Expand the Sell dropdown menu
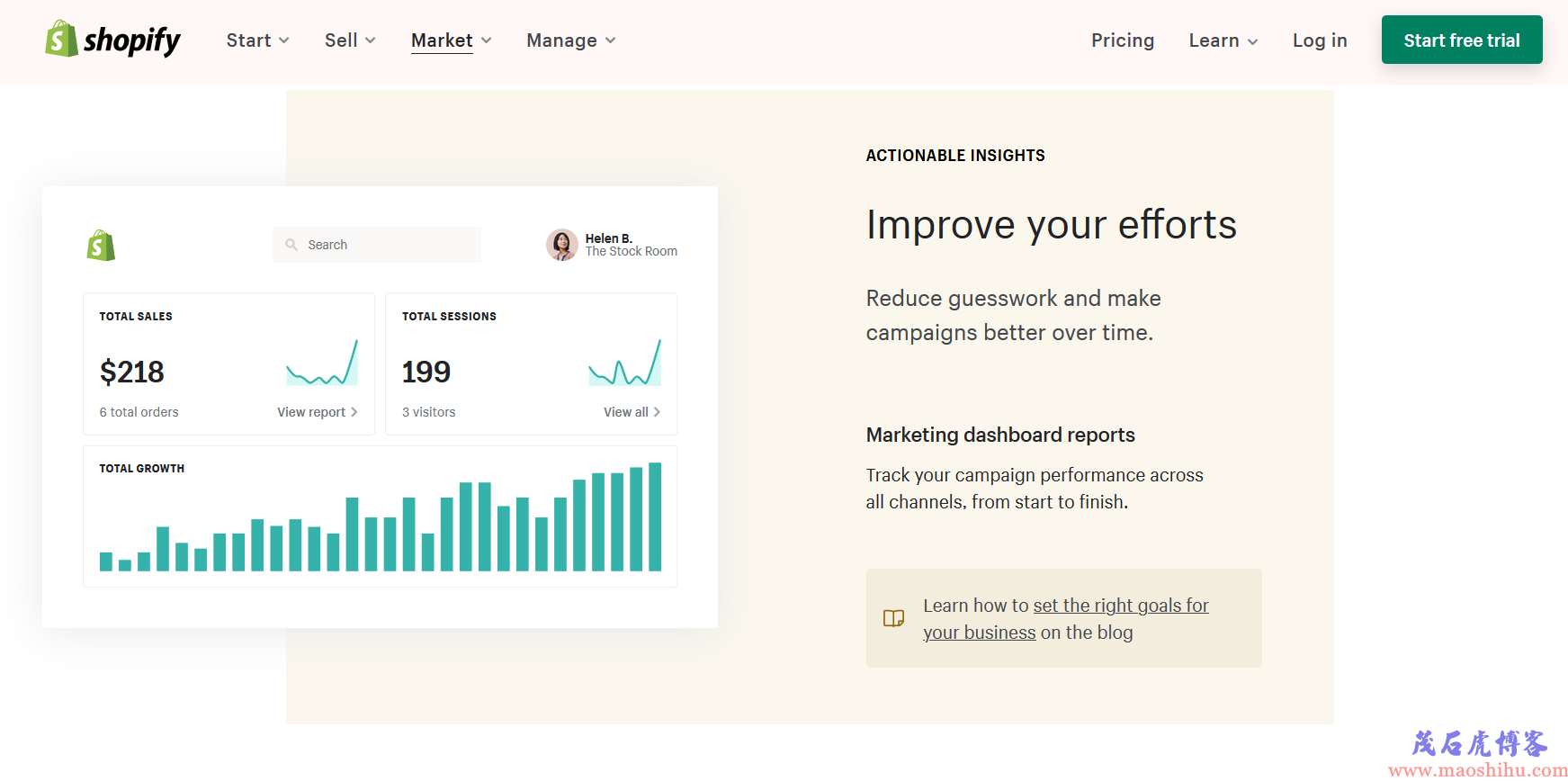1568x781 pixels. coord(350,40)
